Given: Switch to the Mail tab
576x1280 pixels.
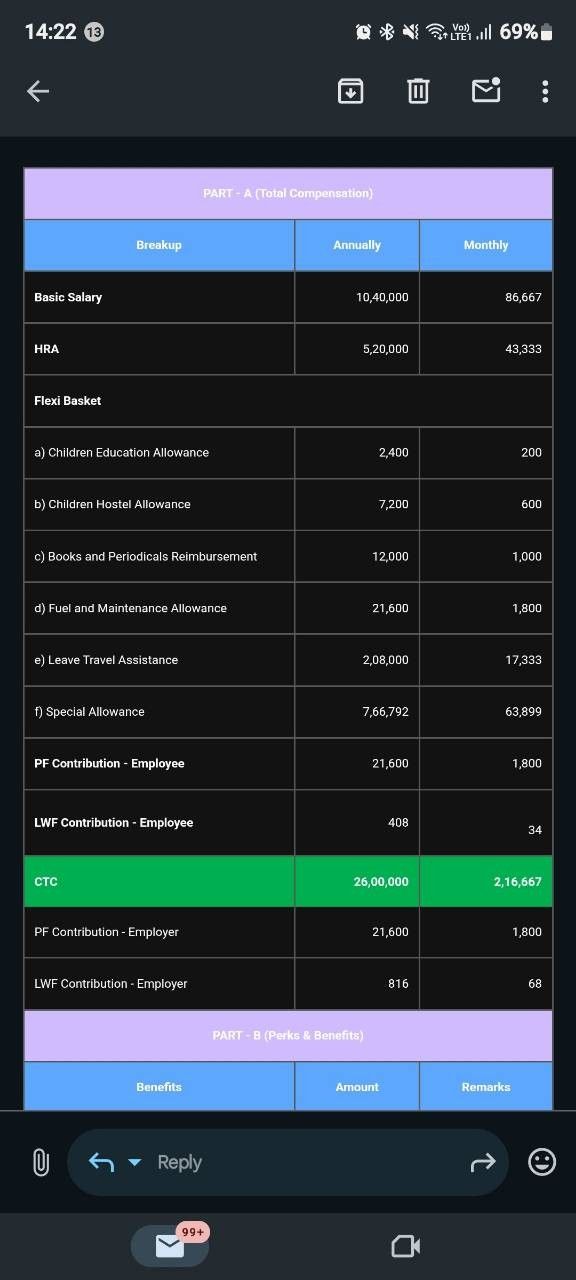Looking at the screenshot, I should [169, 1246].
